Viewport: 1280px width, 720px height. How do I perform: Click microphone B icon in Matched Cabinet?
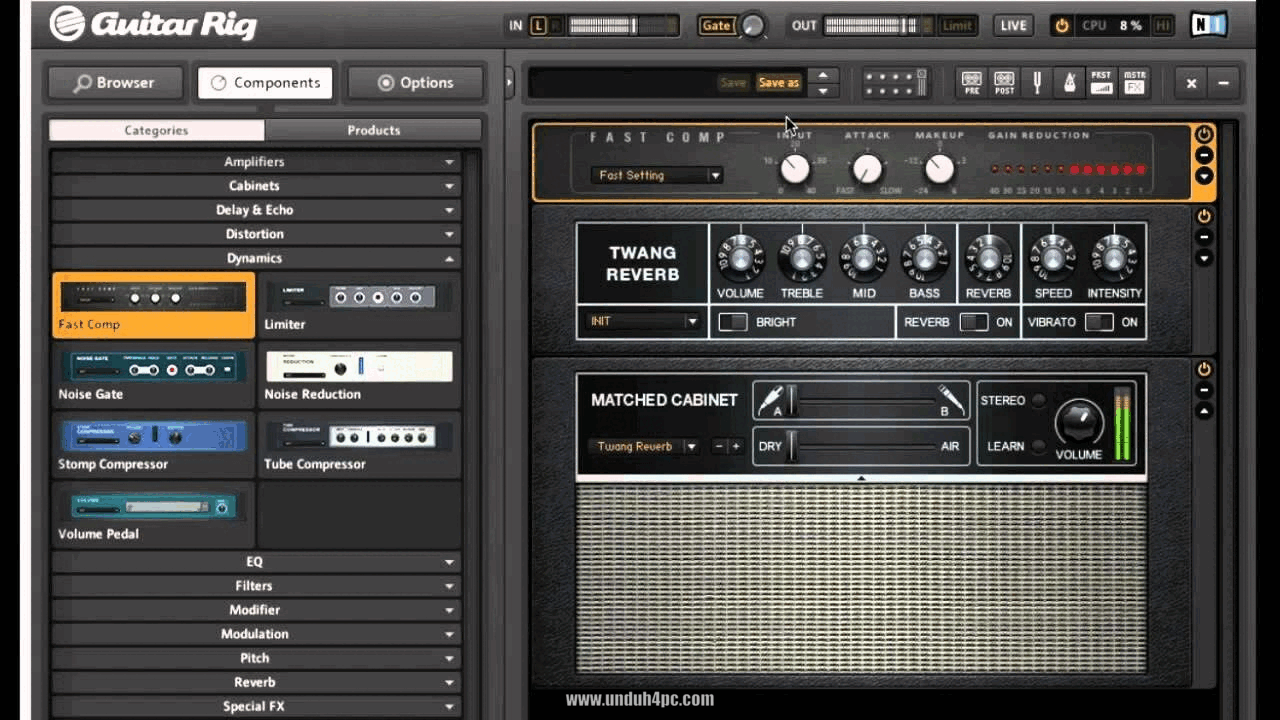click(x=951, y=401)
